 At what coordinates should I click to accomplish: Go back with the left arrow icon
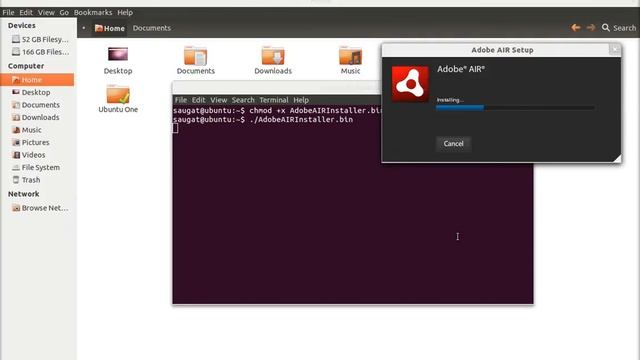click(x=576, y=28)
